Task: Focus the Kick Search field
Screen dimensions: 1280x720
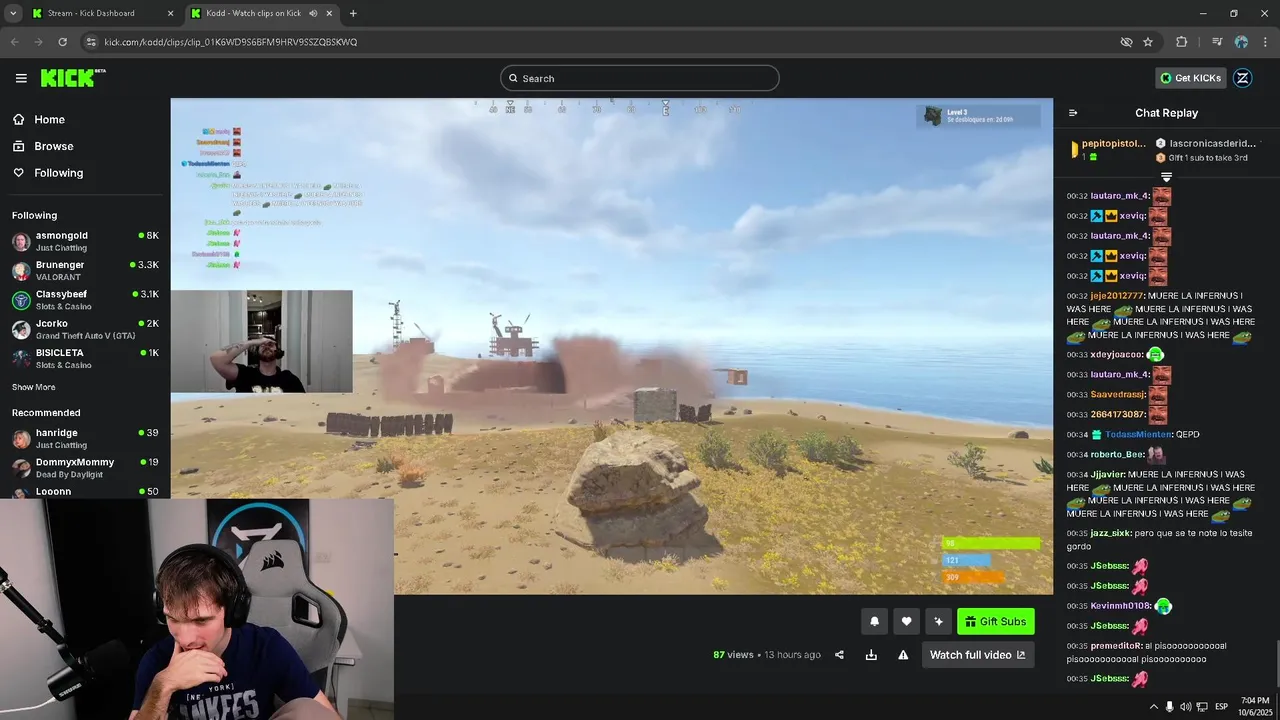Action: click(640, 78)
